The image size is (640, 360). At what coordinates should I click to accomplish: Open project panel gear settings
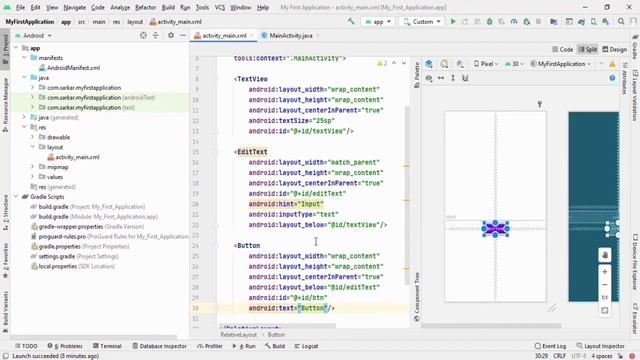[171, 36]
